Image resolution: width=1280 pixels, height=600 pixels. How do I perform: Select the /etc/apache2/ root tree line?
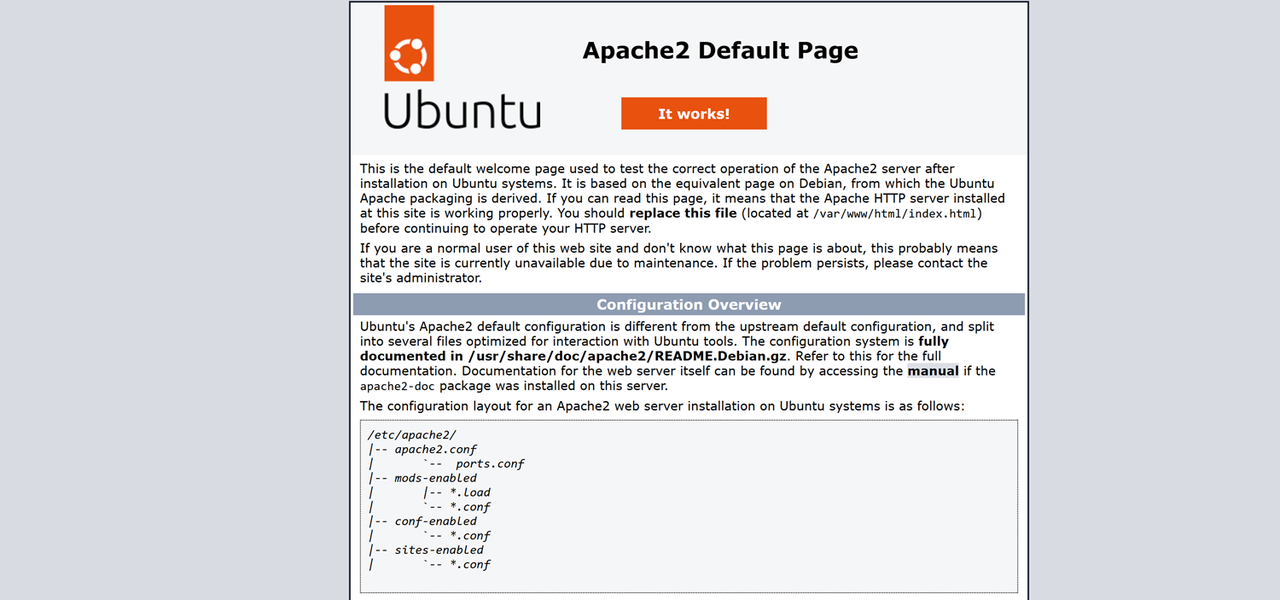click(412, 435)
